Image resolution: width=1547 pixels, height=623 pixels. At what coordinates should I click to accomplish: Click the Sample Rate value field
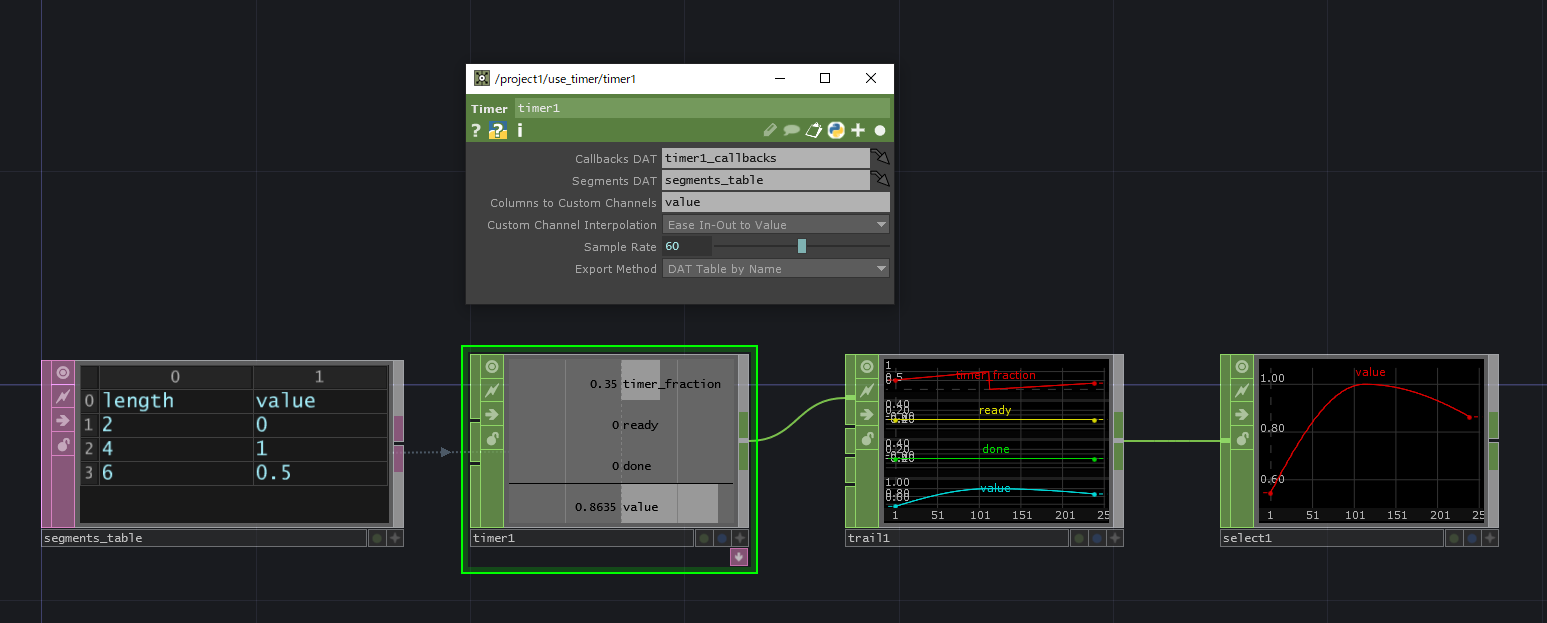[687, 247]
